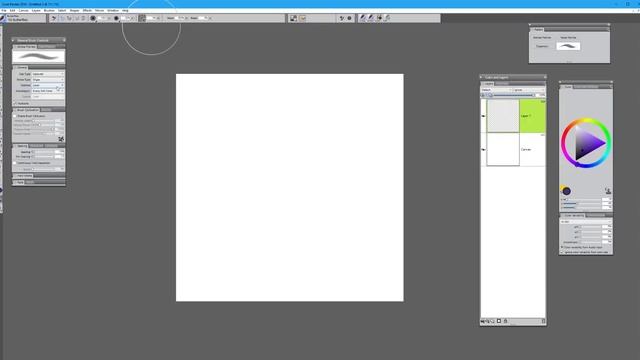The width and height of the screenshot is (640, 360).
Task: Click the icon right of Paper Selector
Action: point(302,18)
